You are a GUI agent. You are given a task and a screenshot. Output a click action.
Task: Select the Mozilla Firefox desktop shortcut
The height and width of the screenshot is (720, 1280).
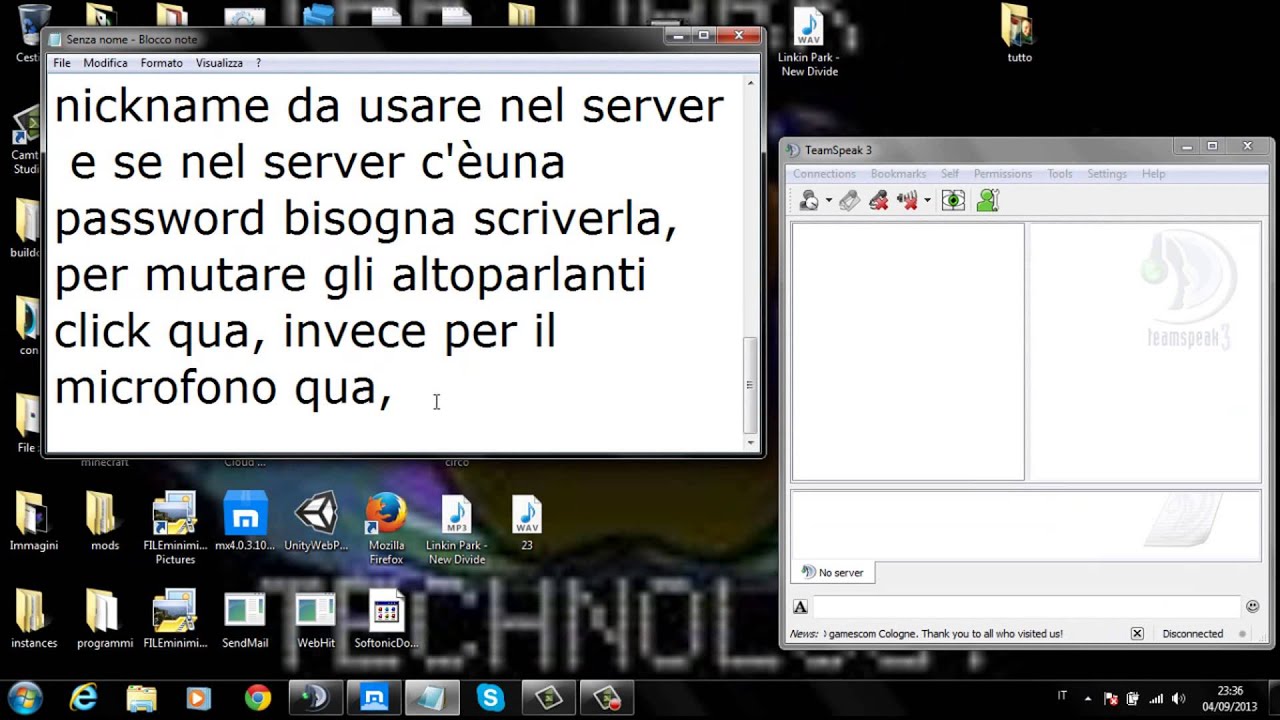pyautogui.click(x=386, y=529)
